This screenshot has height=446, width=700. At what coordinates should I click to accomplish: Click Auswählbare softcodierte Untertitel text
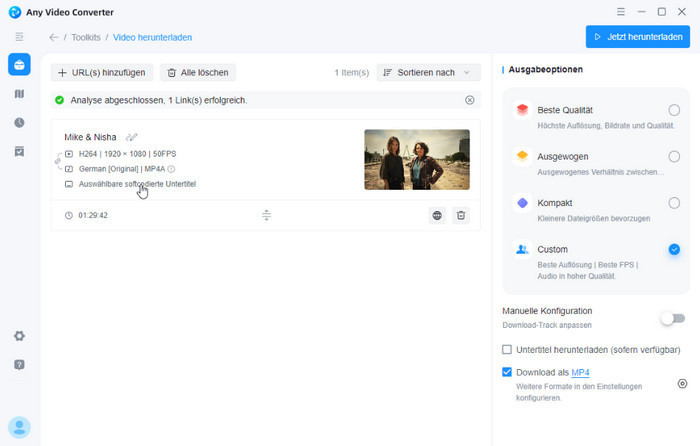coord(138,184)
